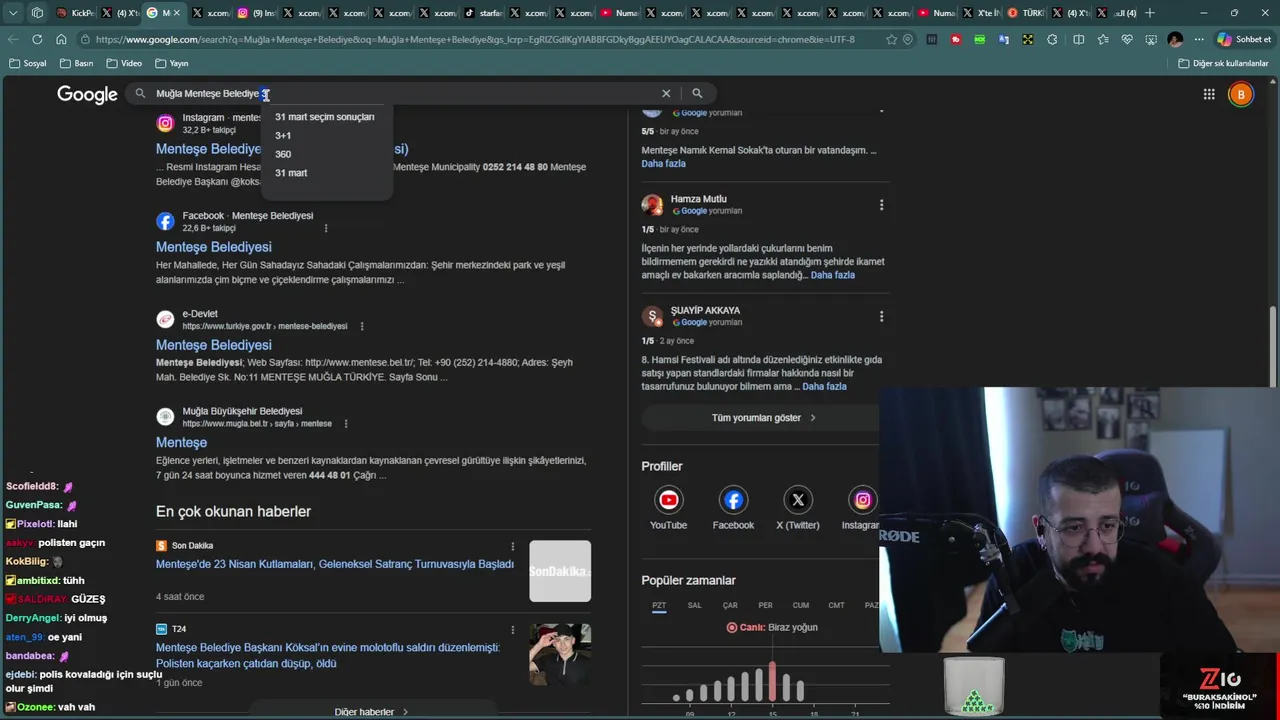Open options for ŞUAYİP AKKAYA review

(x=881, y=316)
